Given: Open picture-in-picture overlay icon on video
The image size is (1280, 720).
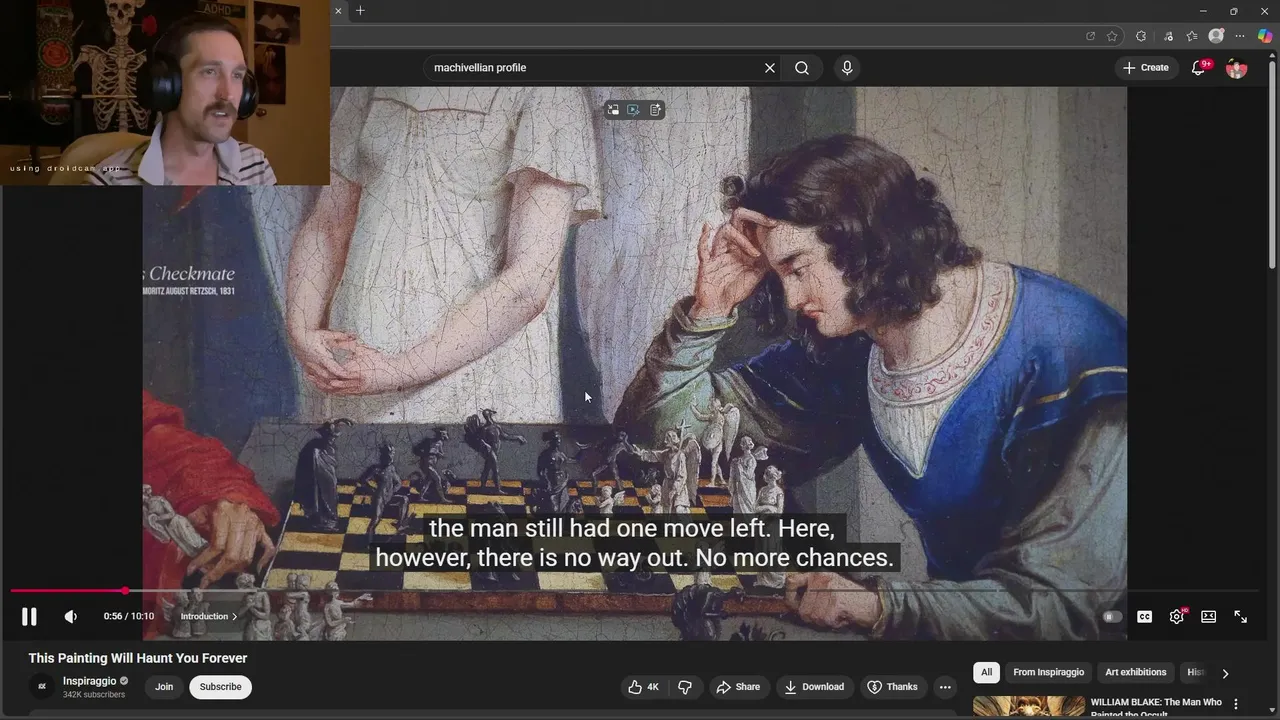Looking at the screenshot, I should pos(613,110).
